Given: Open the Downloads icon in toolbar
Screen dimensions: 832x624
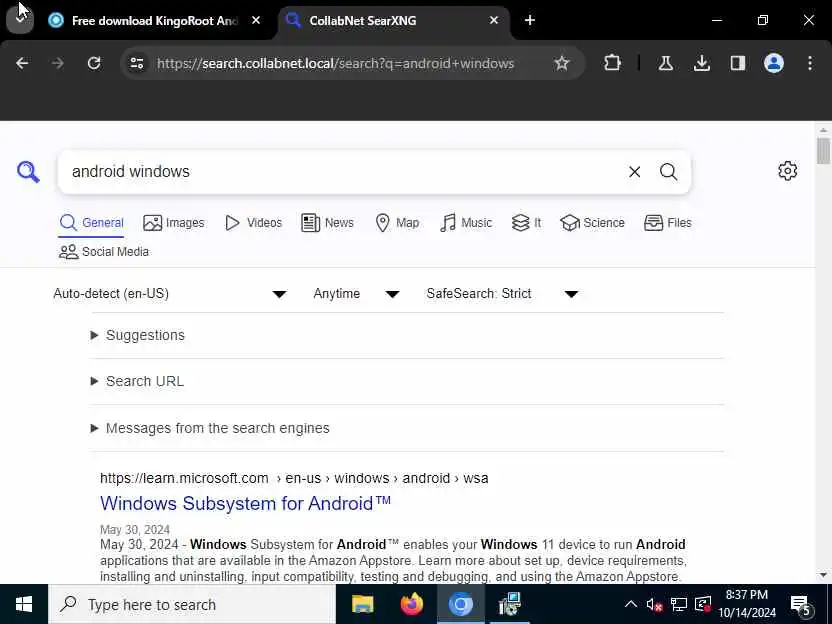Looking at the screenshot, I should (701, 64).
